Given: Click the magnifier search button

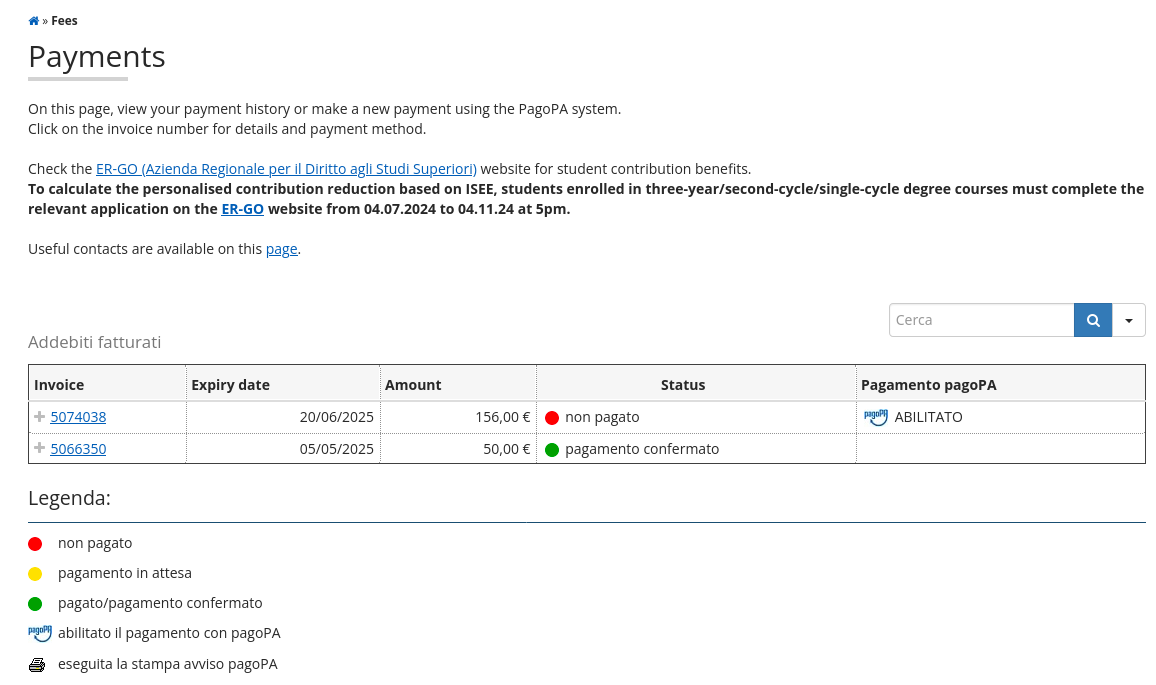Looking at the screenshot, I should [x=1093, y=320].
